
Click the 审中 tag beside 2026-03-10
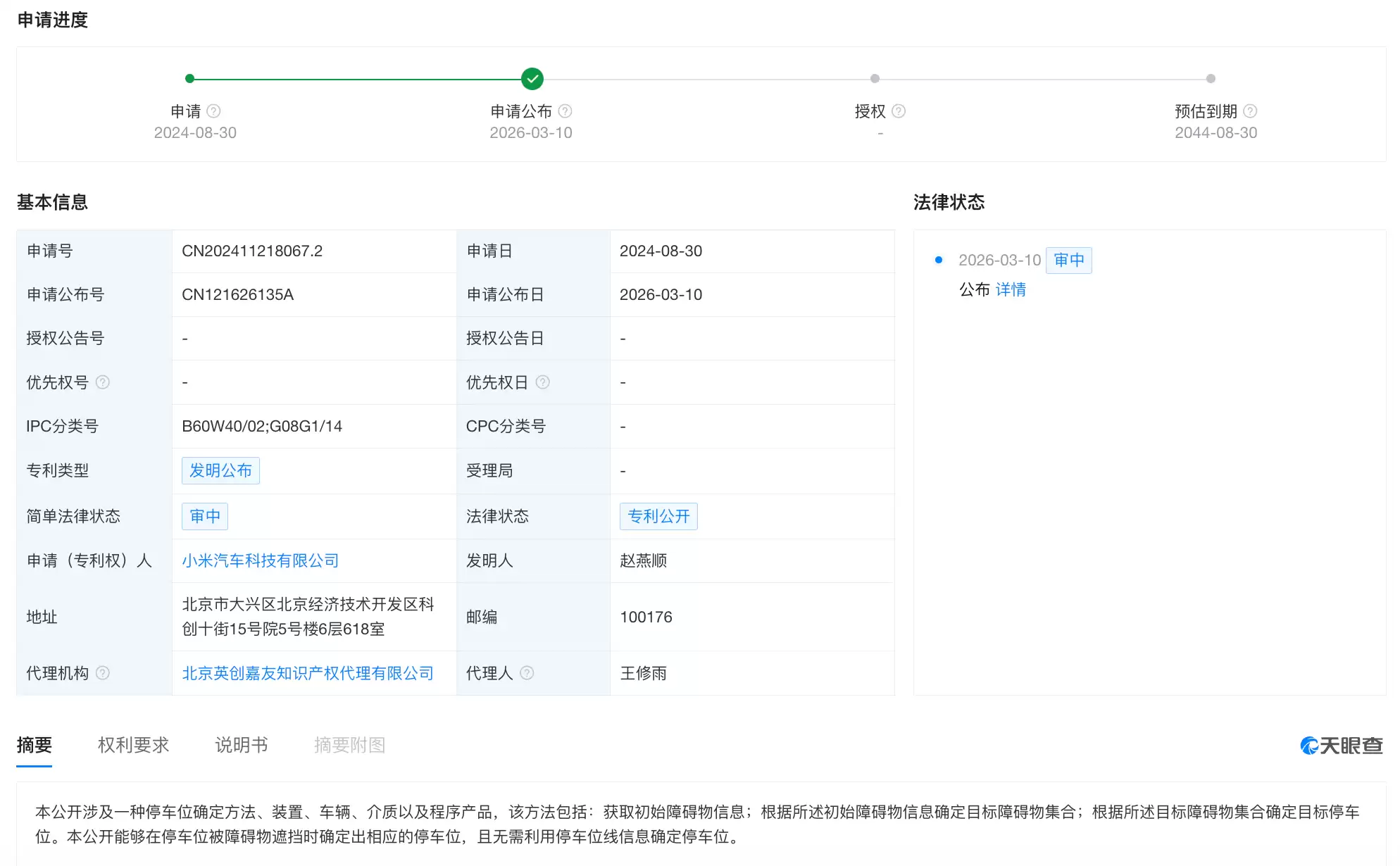[1068, 260]
